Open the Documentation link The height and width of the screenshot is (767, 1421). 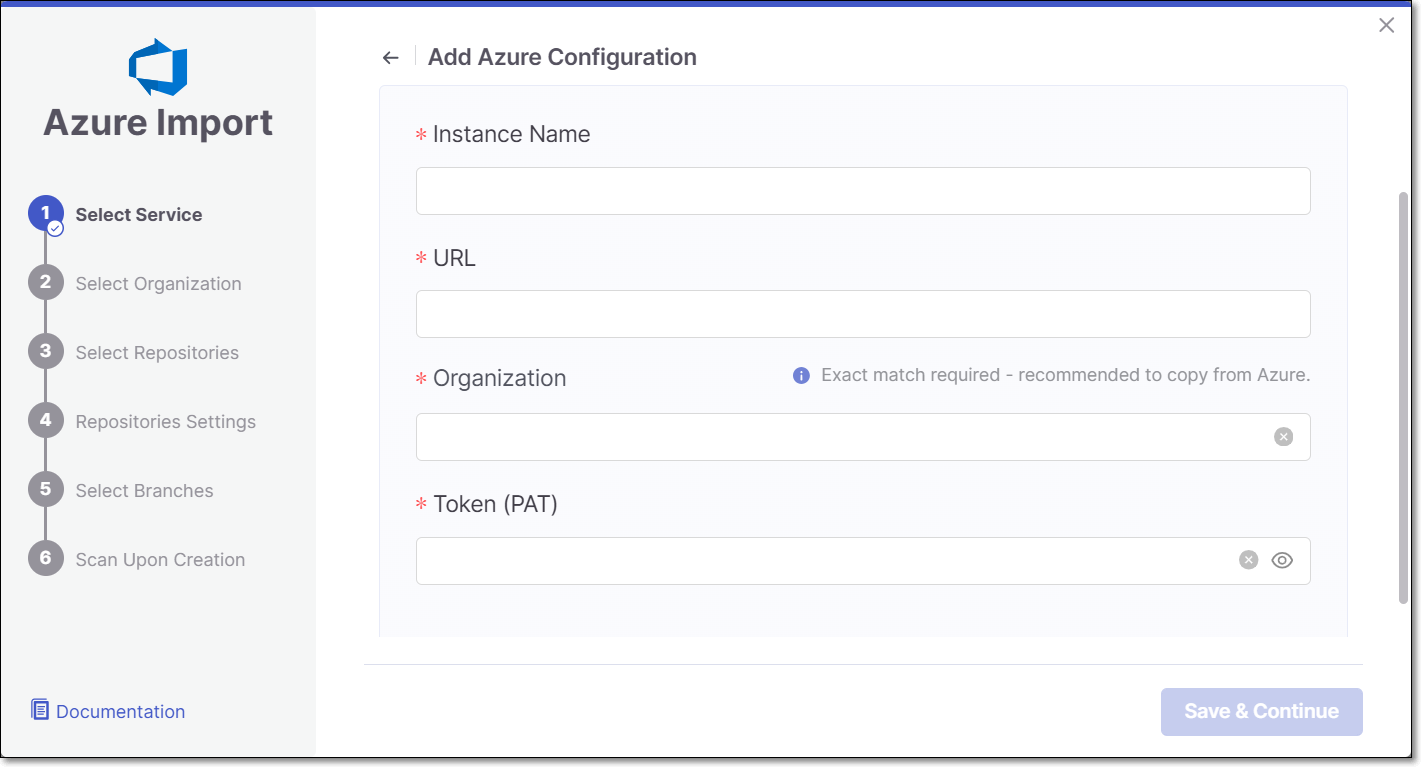click(x=121, y=712)
